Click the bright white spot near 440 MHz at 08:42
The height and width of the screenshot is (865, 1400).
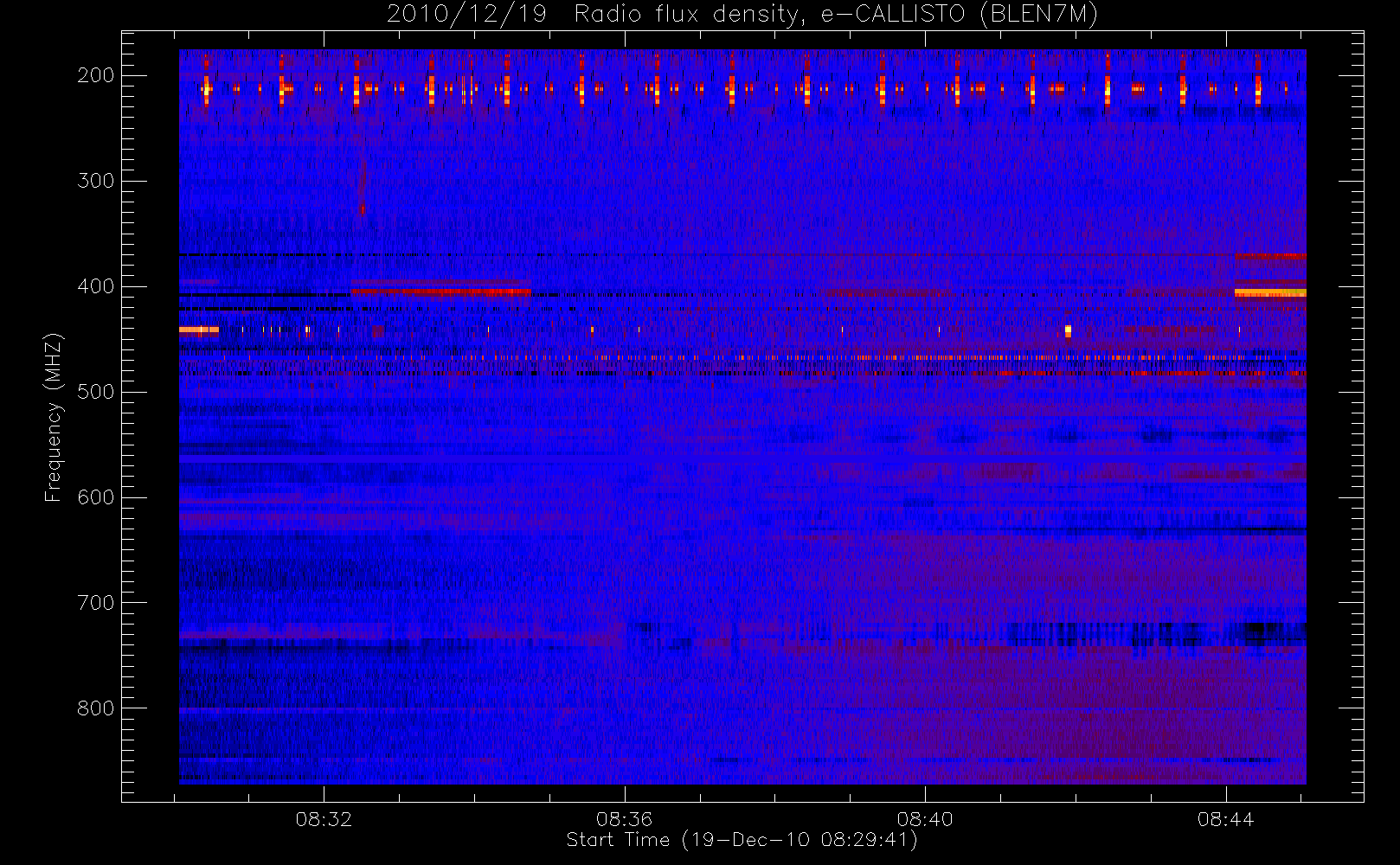(x=1068, y=330)
